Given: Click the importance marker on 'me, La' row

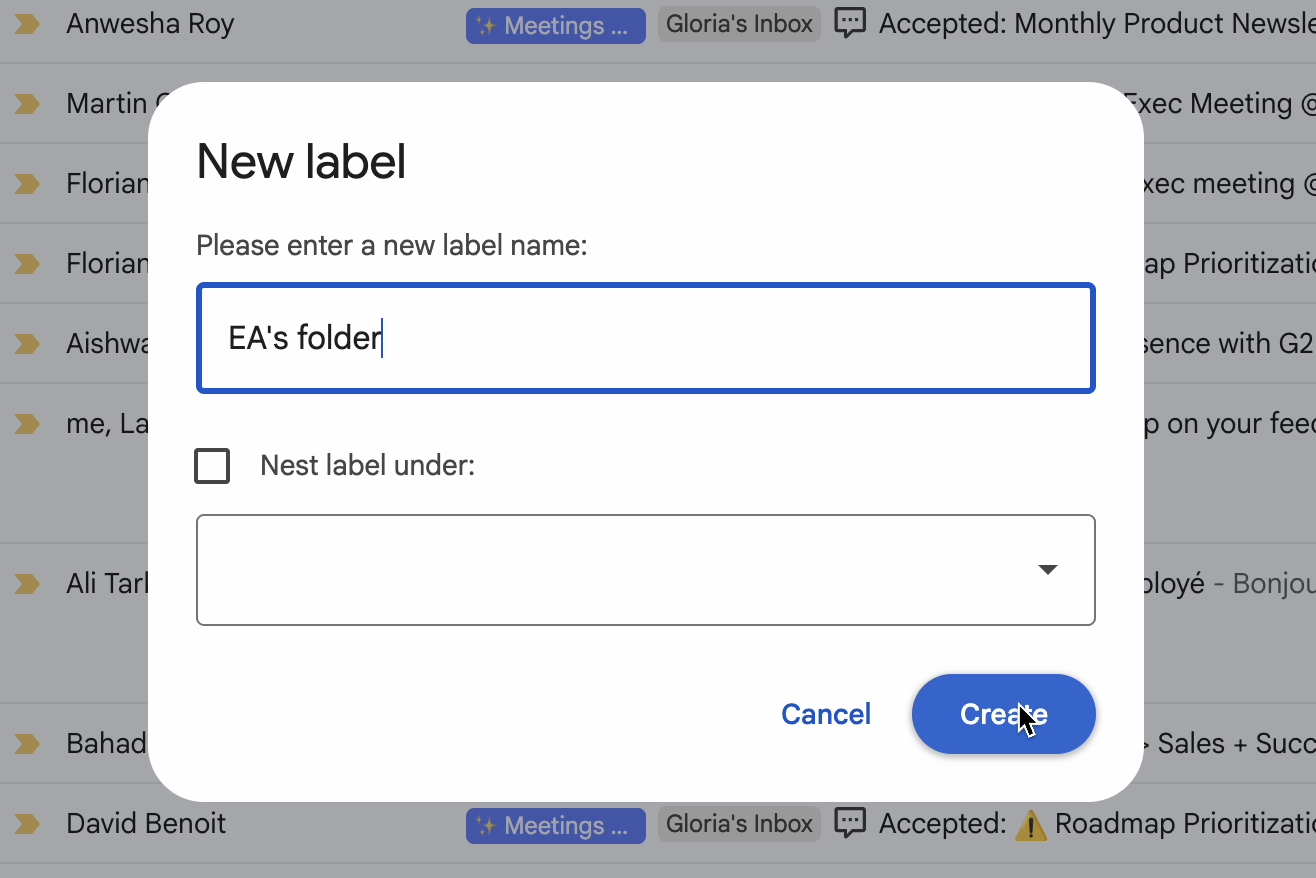Looking at the screenshot, I should (27, 424).
